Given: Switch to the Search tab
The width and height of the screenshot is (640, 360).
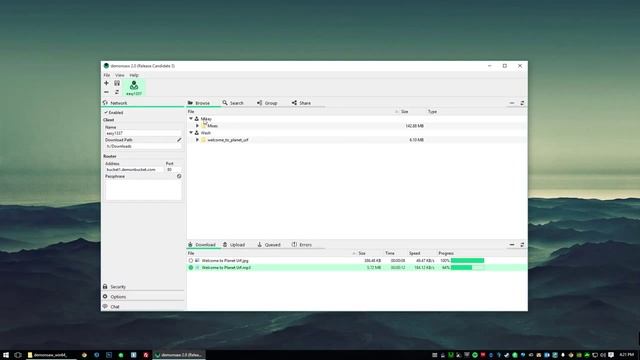Looking at the screenshot, I should pos(233,103).
